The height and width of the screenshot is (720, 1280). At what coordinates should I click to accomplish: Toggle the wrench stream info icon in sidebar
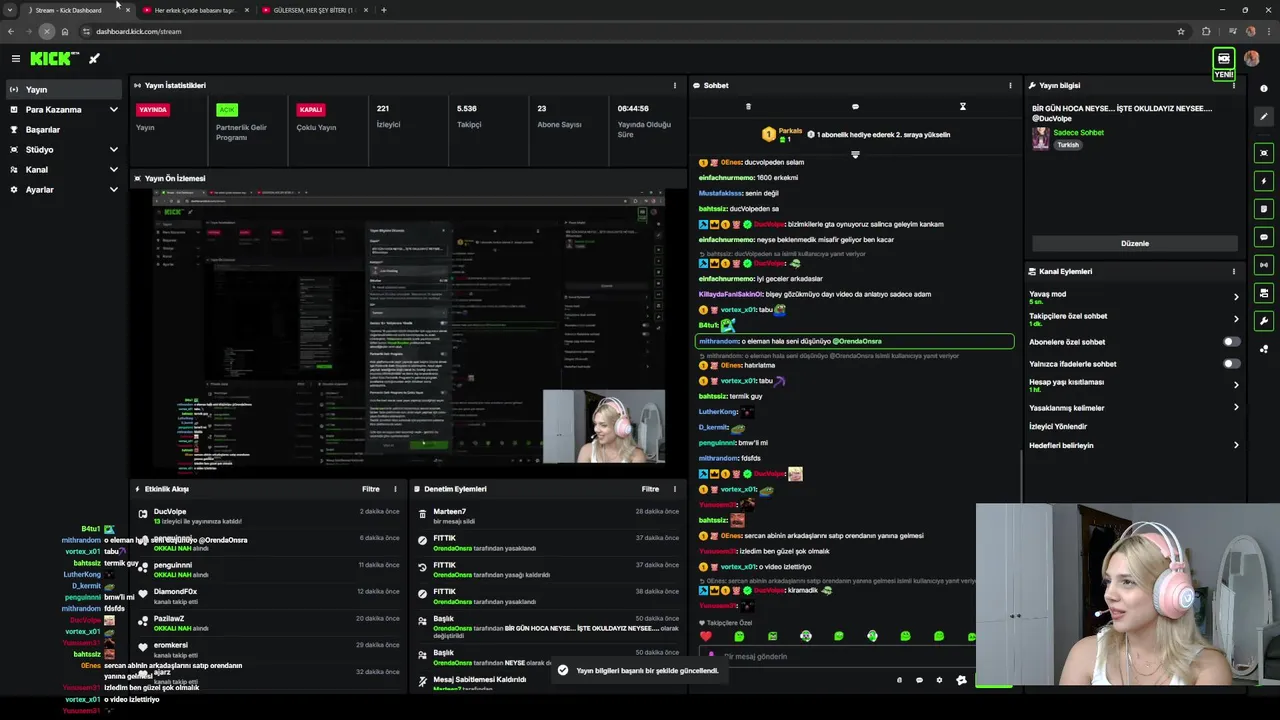pos(1264,321)
